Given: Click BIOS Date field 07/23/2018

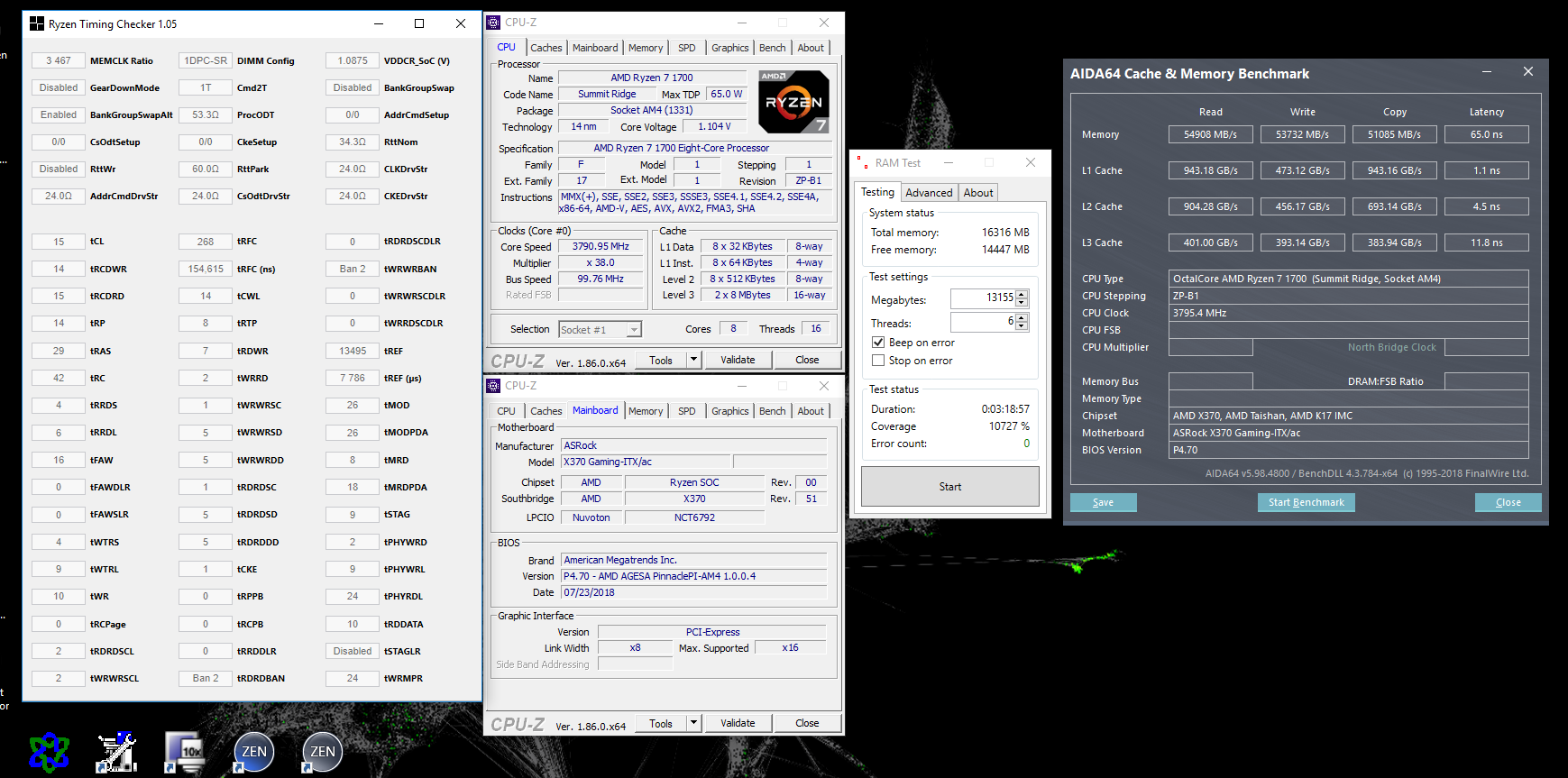Looking at the screenshot, I should click(x=693, y=592).
